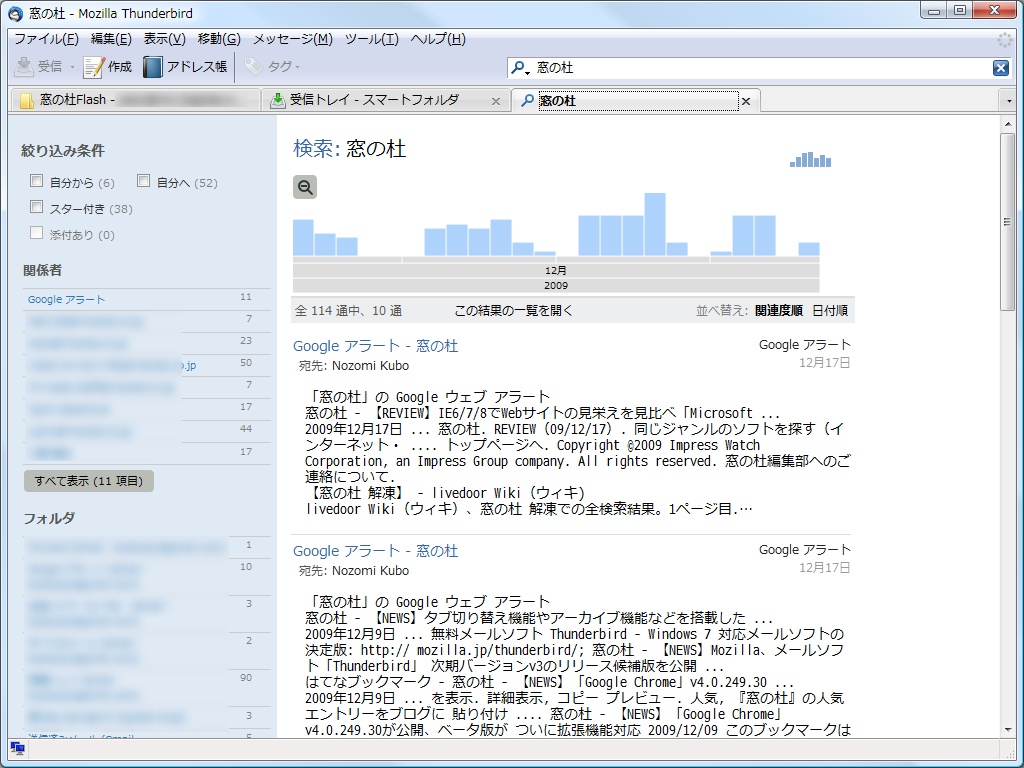Screen dimensions: 1024x768
Task: Close the 受信トレイ tab
Action: 496,101
